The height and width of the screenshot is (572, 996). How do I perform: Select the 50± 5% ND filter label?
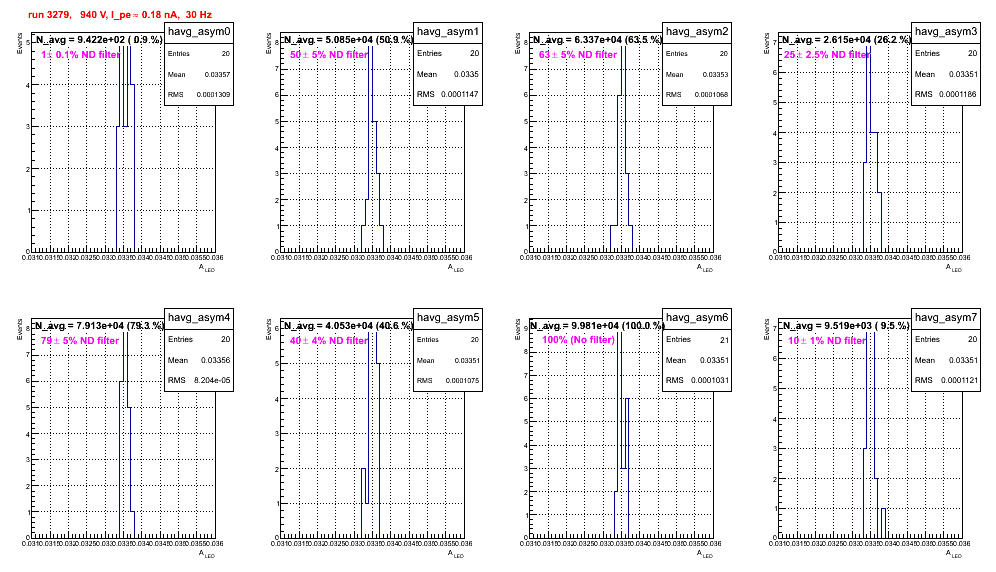tap(329, 55)
